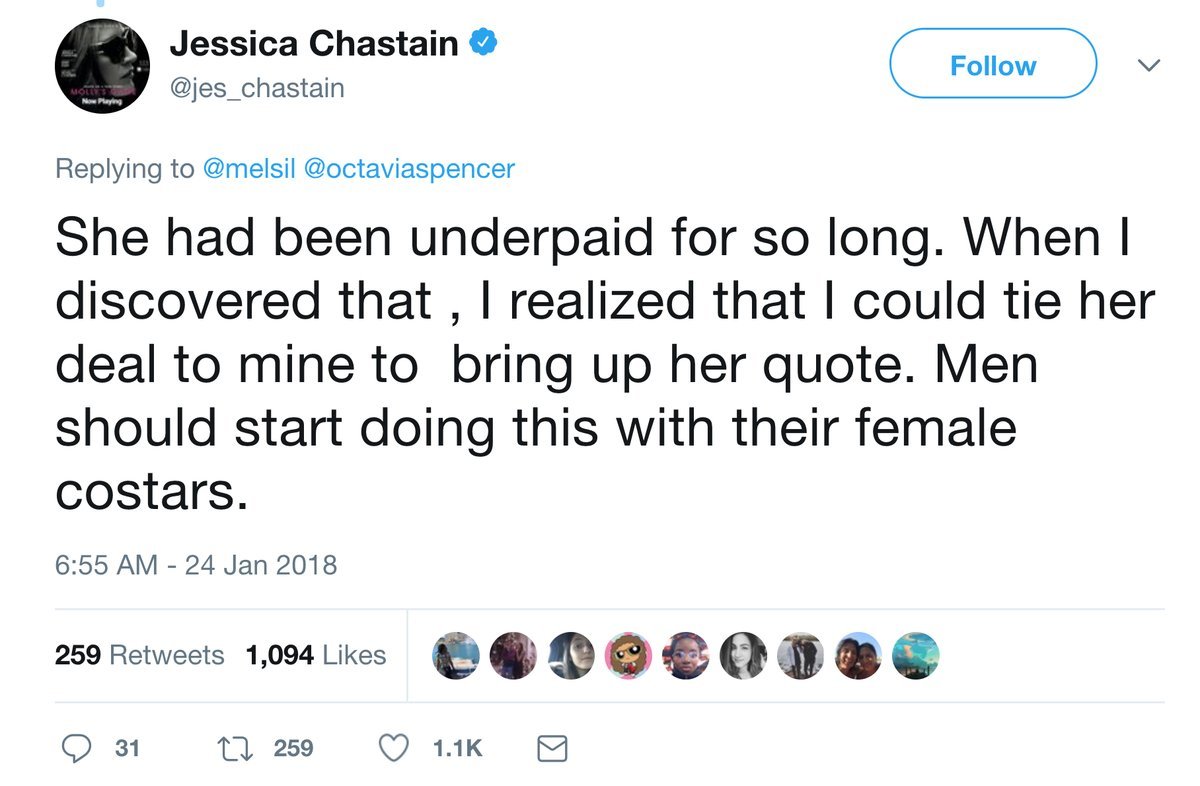The width and height of the screenshot is (1200, 786).
Task: Click the liker avatar with teal sky
Action: click(914, 655)
